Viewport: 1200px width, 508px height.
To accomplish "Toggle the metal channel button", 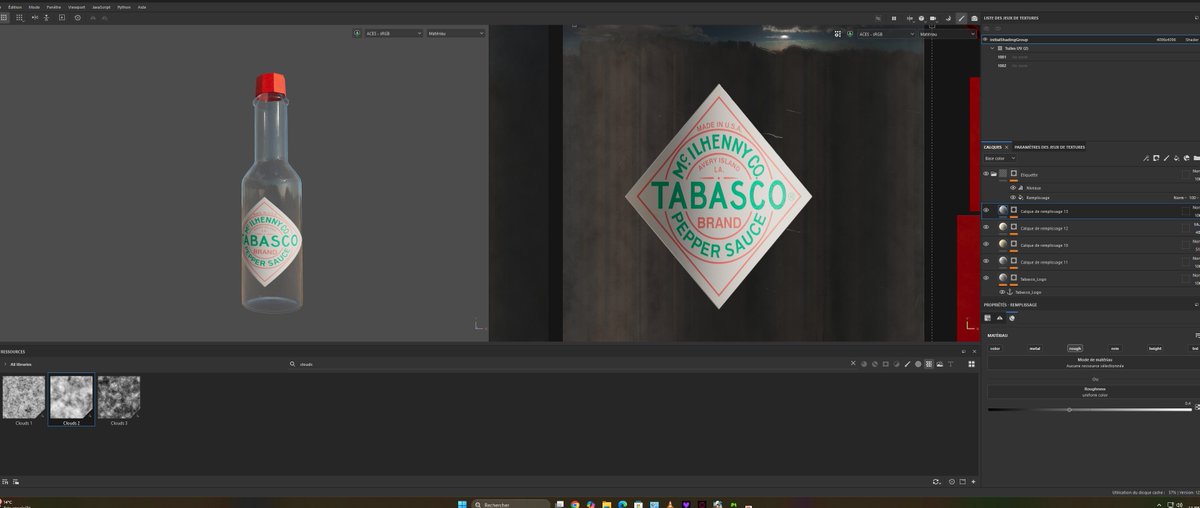I will point(1035,348).
